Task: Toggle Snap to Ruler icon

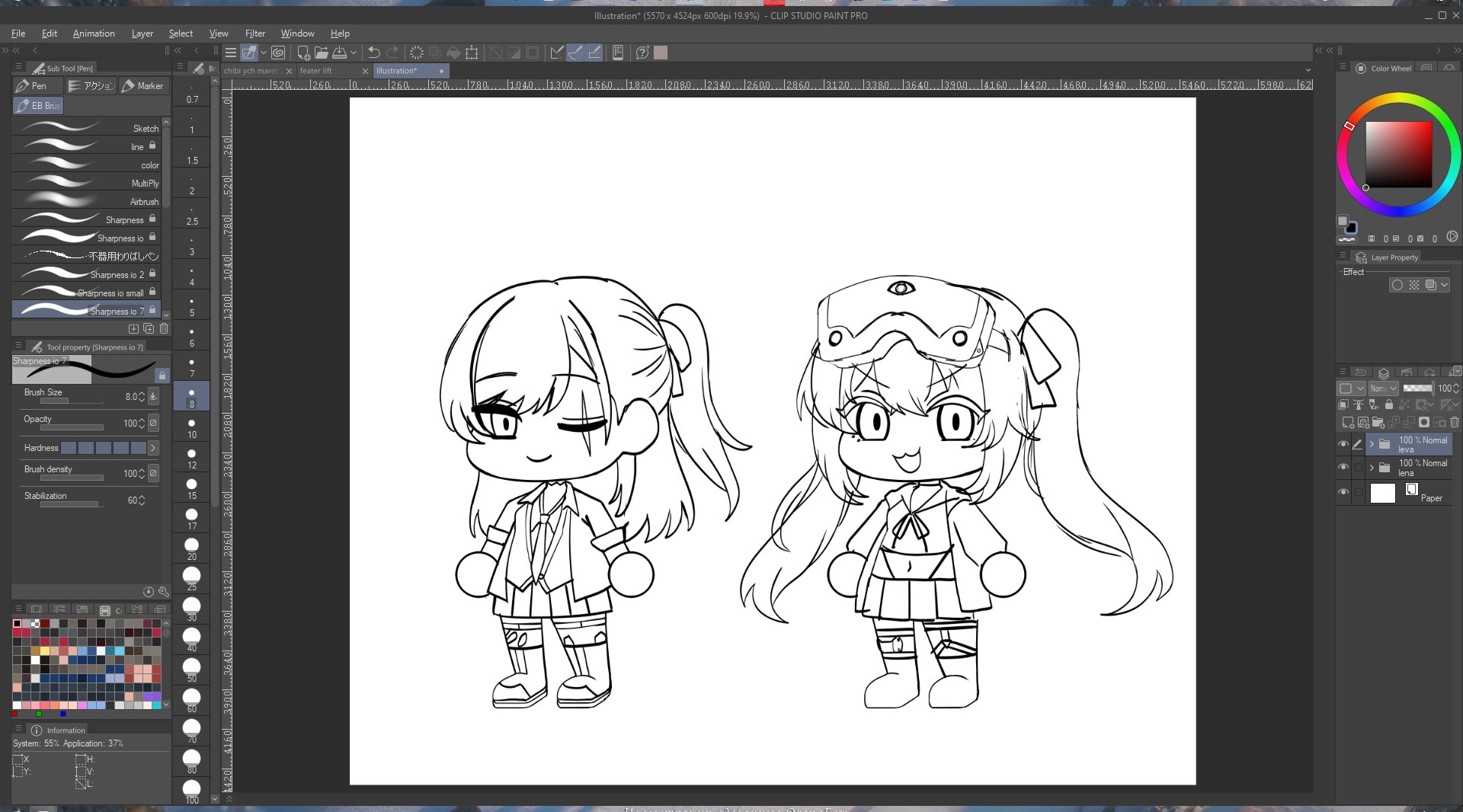Action: (x=557, y=53)
